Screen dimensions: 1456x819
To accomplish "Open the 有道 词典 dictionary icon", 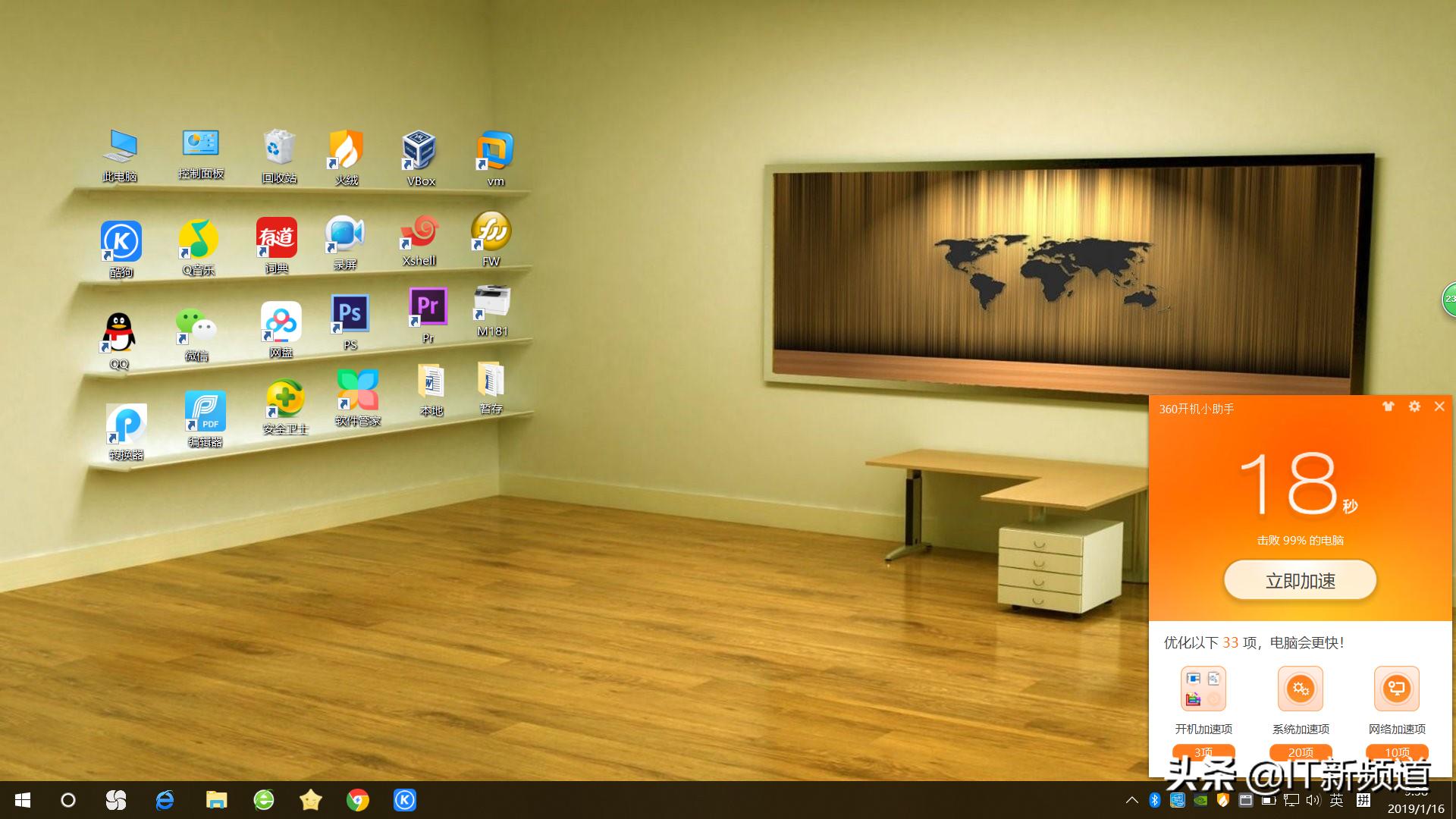I will tap(277, 239).
